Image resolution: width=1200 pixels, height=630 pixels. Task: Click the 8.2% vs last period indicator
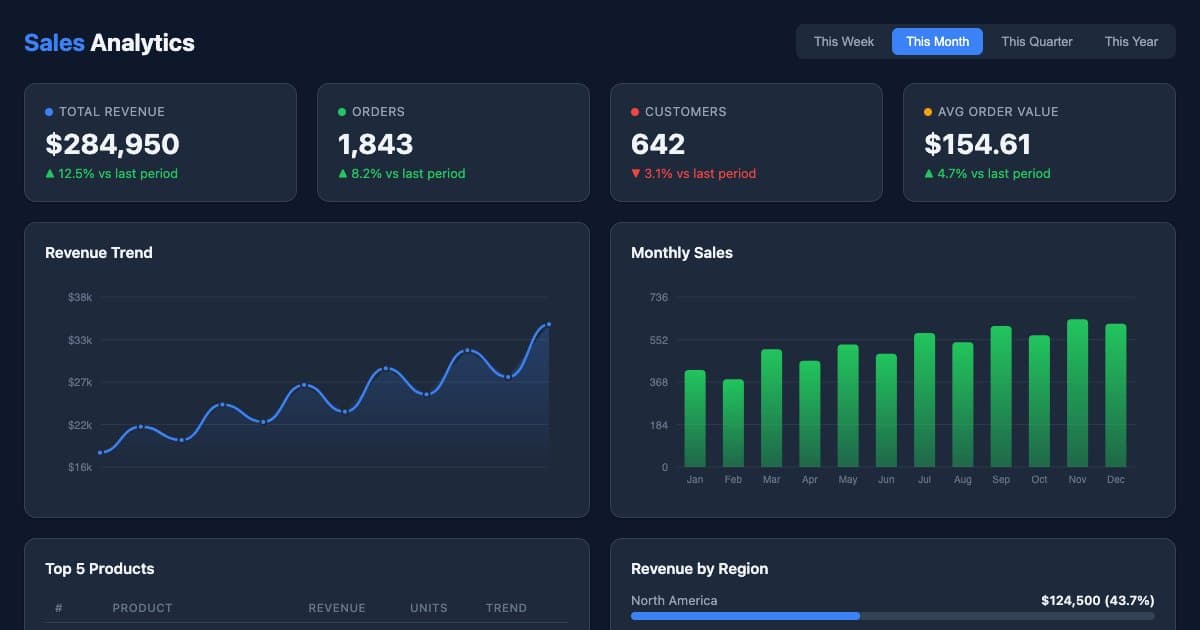401,173
